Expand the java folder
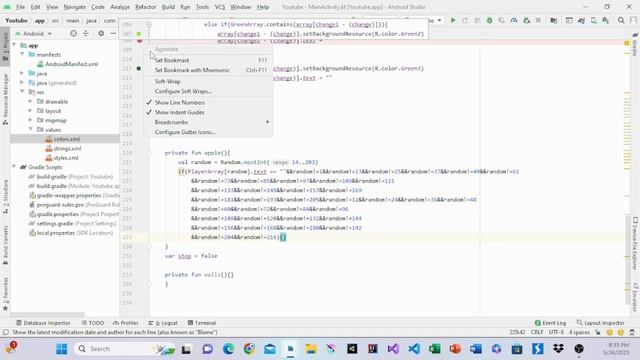The width and height of the screenshot is (640, 360). tap(22, 73)
